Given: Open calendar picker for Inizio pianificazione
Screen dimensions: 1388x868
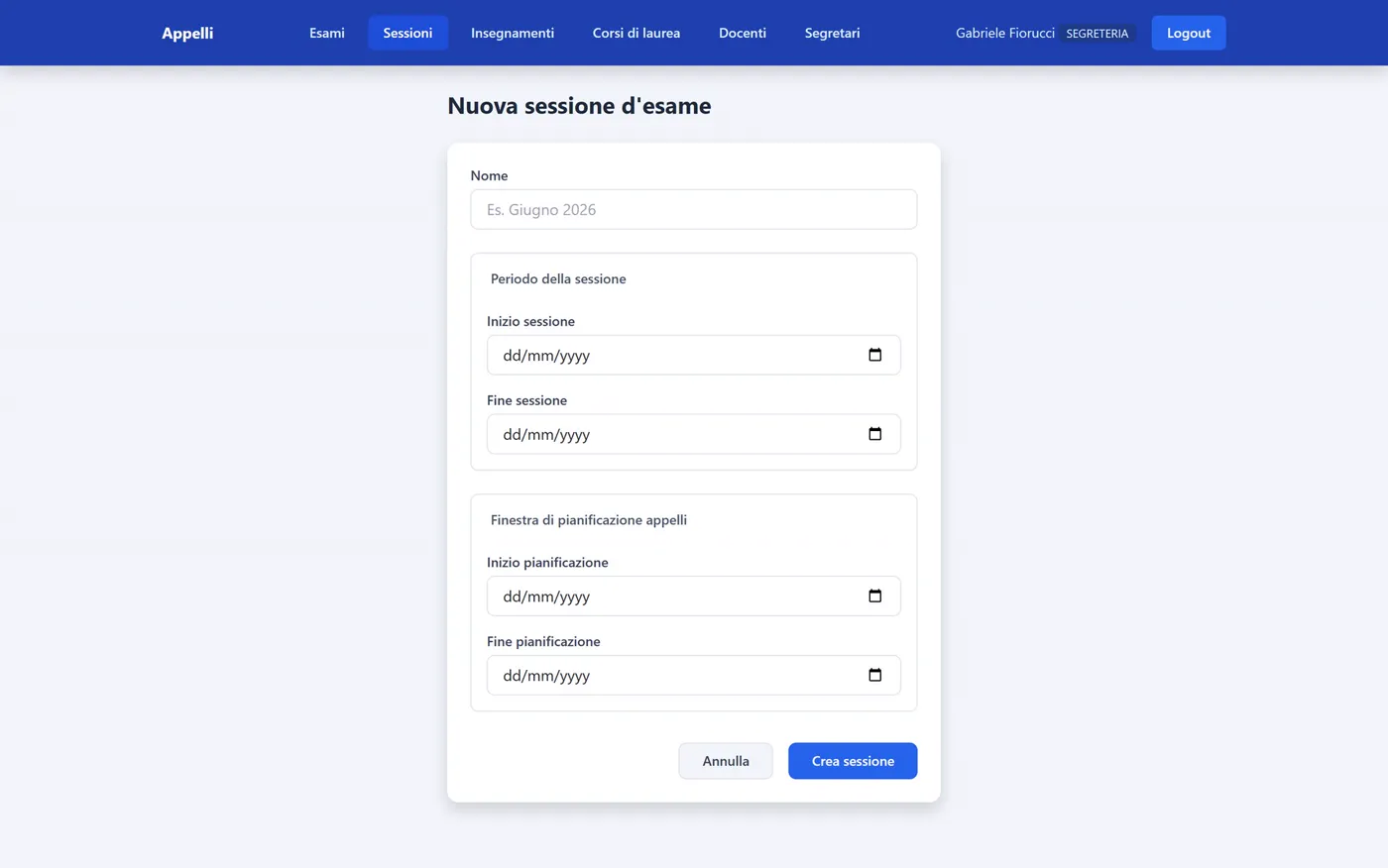Looking at the screenshot, I should point(874,596).
